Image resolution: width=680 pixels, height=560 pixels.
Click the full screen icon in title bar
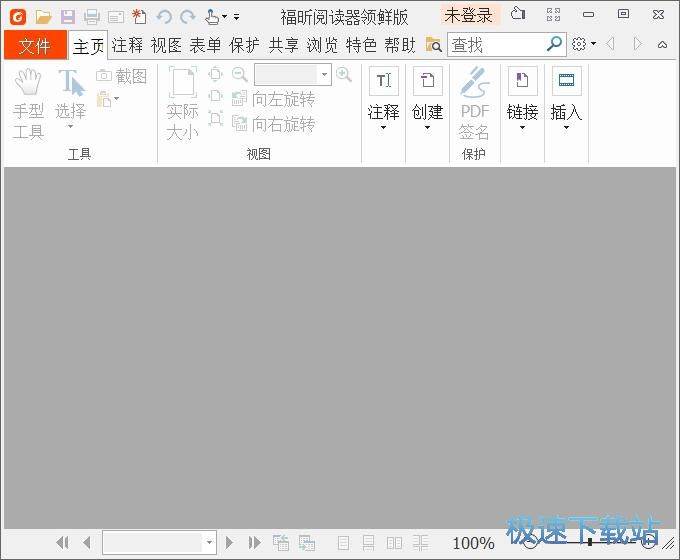(x=553, y=15)
